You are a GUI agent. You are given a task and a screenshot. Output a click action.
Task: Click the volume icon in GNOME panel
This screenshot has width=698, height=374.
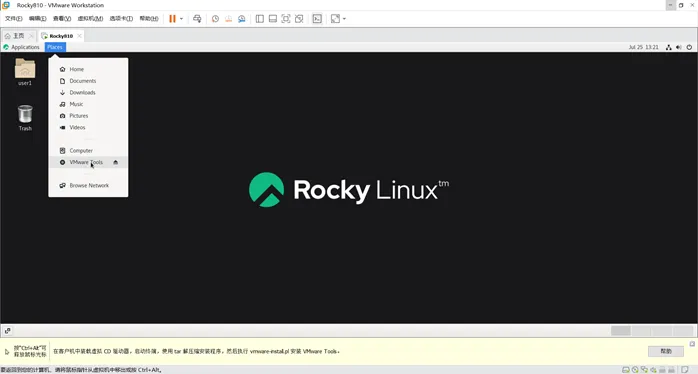tap(679, 47)
